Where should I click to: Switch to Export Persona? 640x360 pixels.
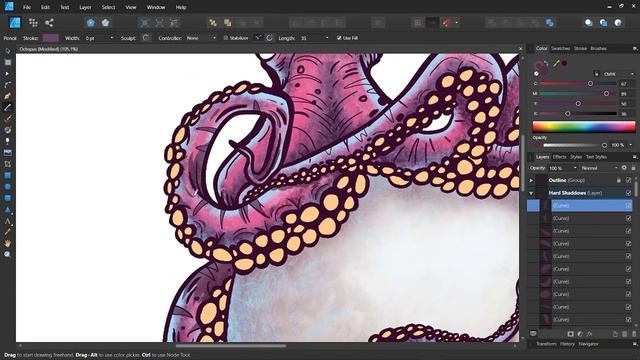[49, 22]
